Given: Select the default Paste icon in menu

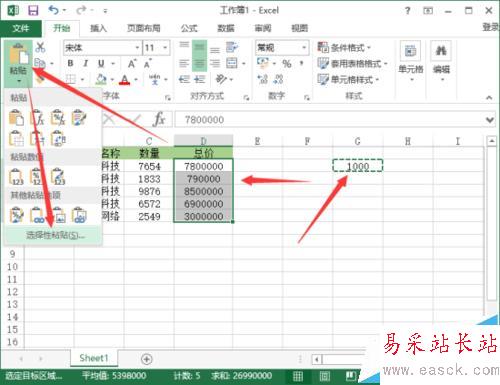Looking at the screenshot, I should [x=16, y=118].
